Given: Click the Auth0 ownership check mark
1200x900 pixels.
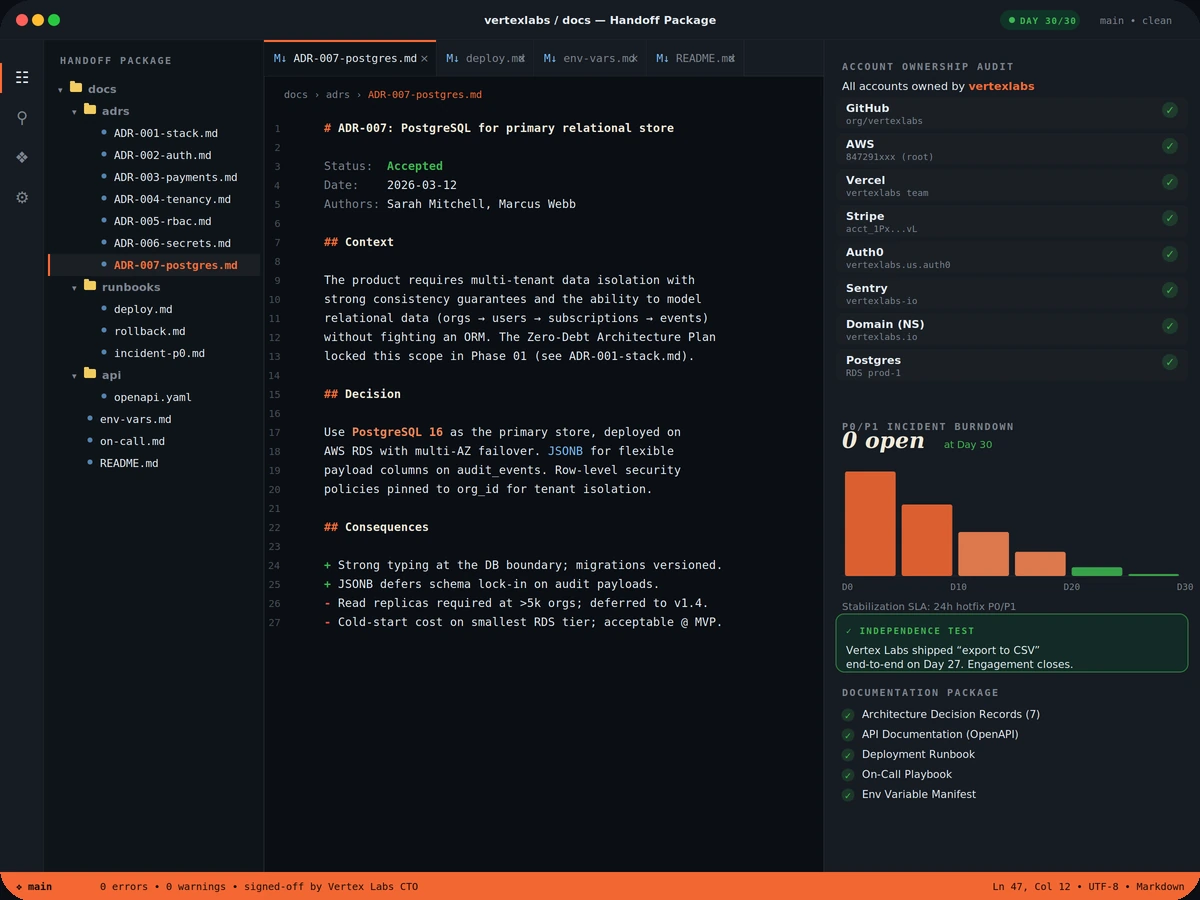Looking at the screenshot, I should coord(1170,254).
